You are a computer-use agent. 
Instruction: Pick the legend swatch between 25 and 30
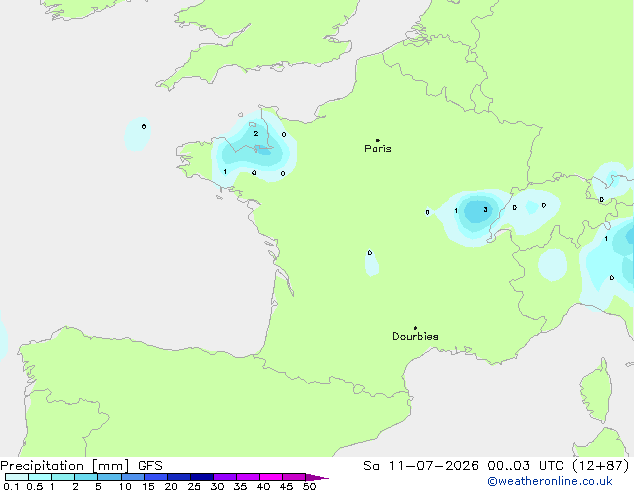tap(201, 477)
